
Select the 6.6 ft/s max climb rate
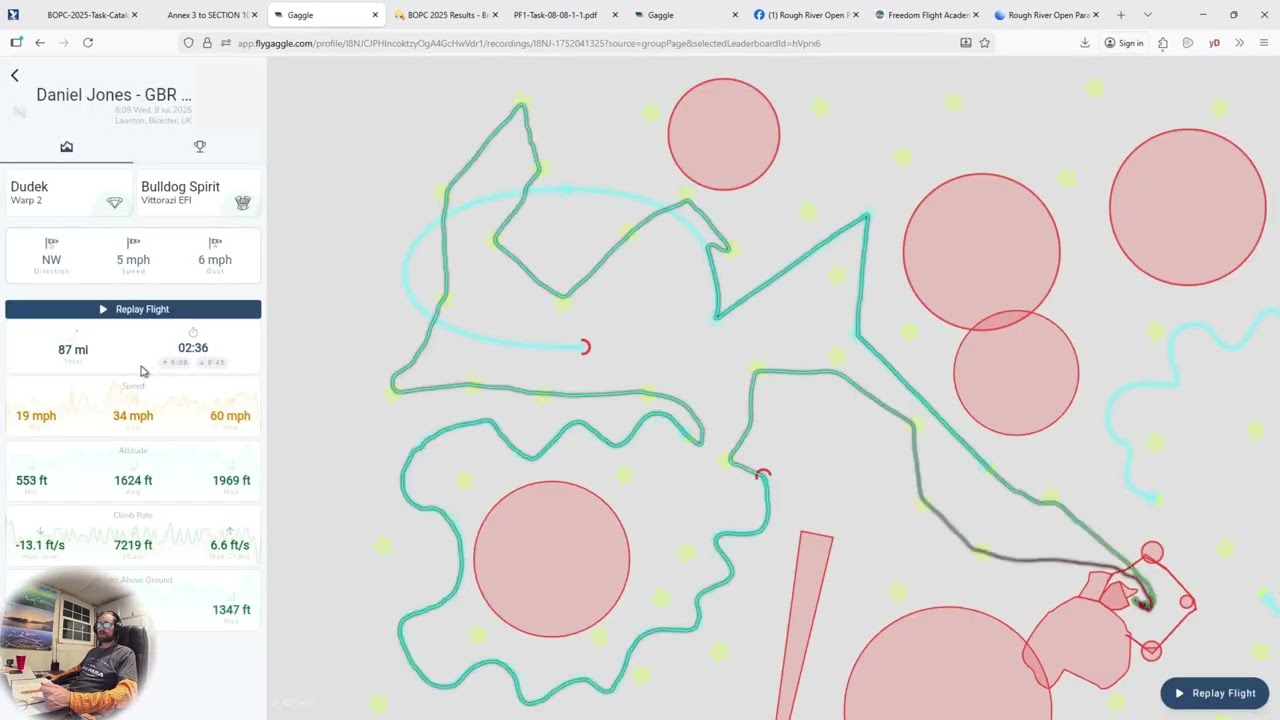coord(230,545)
